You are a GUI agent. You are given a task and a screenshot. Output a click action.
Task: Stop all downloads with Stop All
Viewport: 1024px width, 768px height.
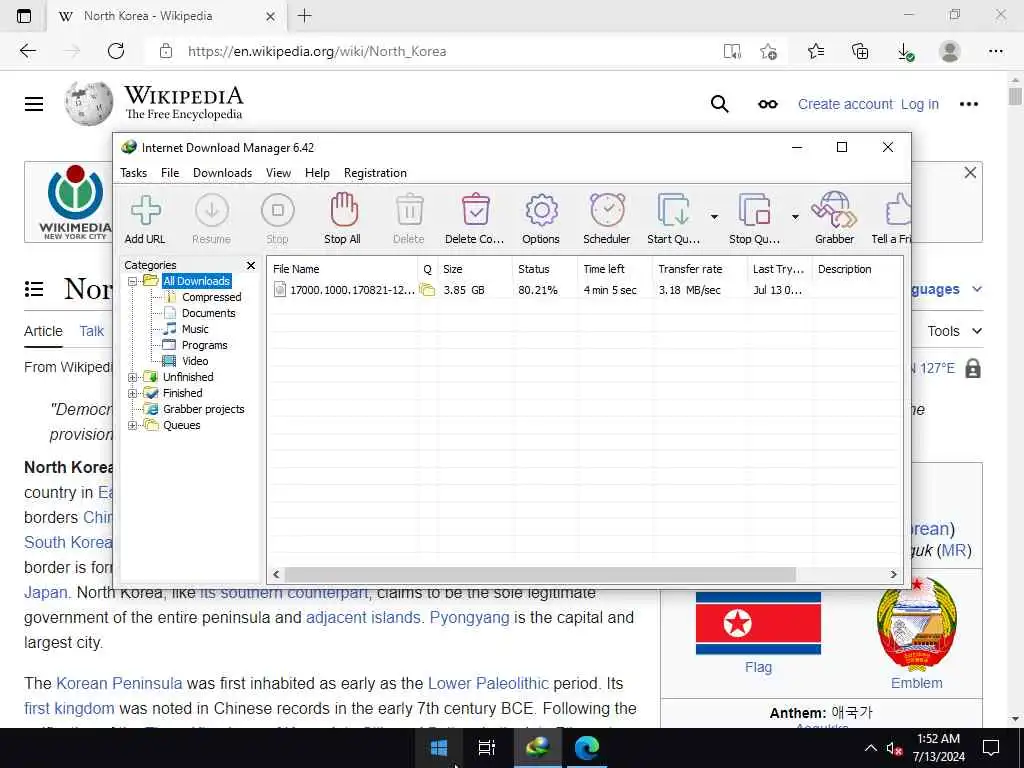(343, 219)
